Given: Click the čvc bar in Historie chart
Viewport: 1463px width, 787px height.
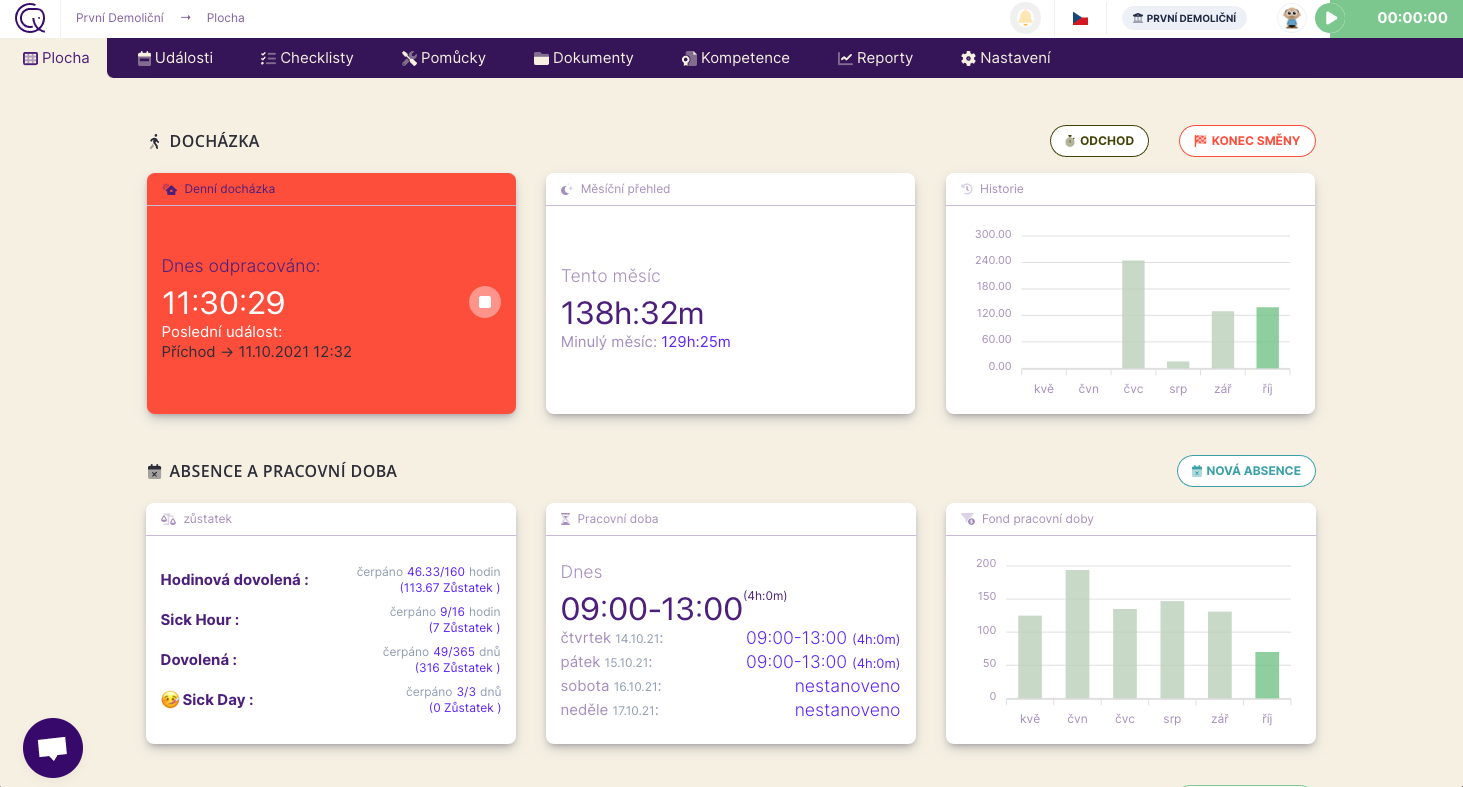Looking at the screenshot, I should click(1133, 314).
